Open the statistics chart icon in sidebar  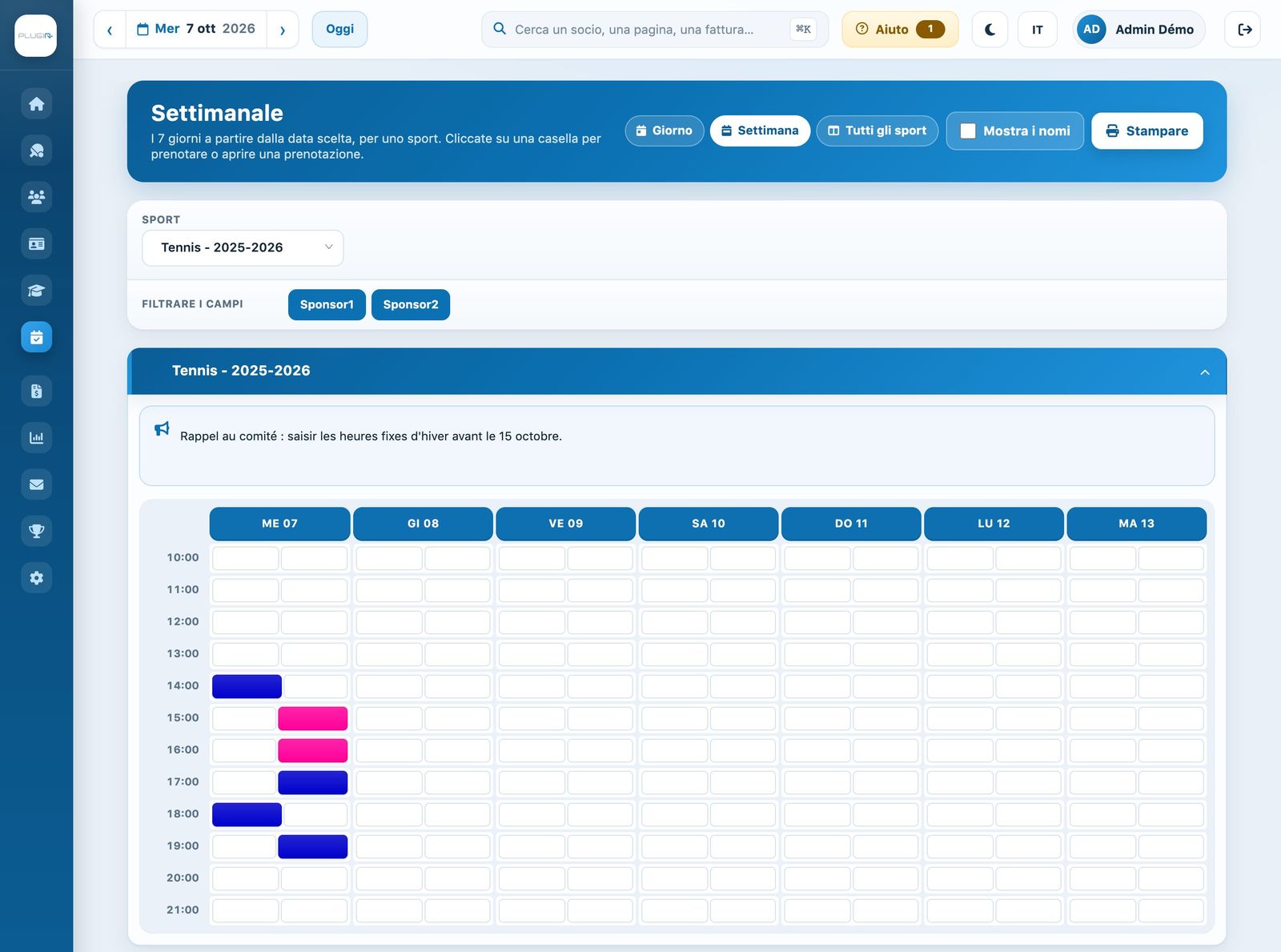click(36, 438)
